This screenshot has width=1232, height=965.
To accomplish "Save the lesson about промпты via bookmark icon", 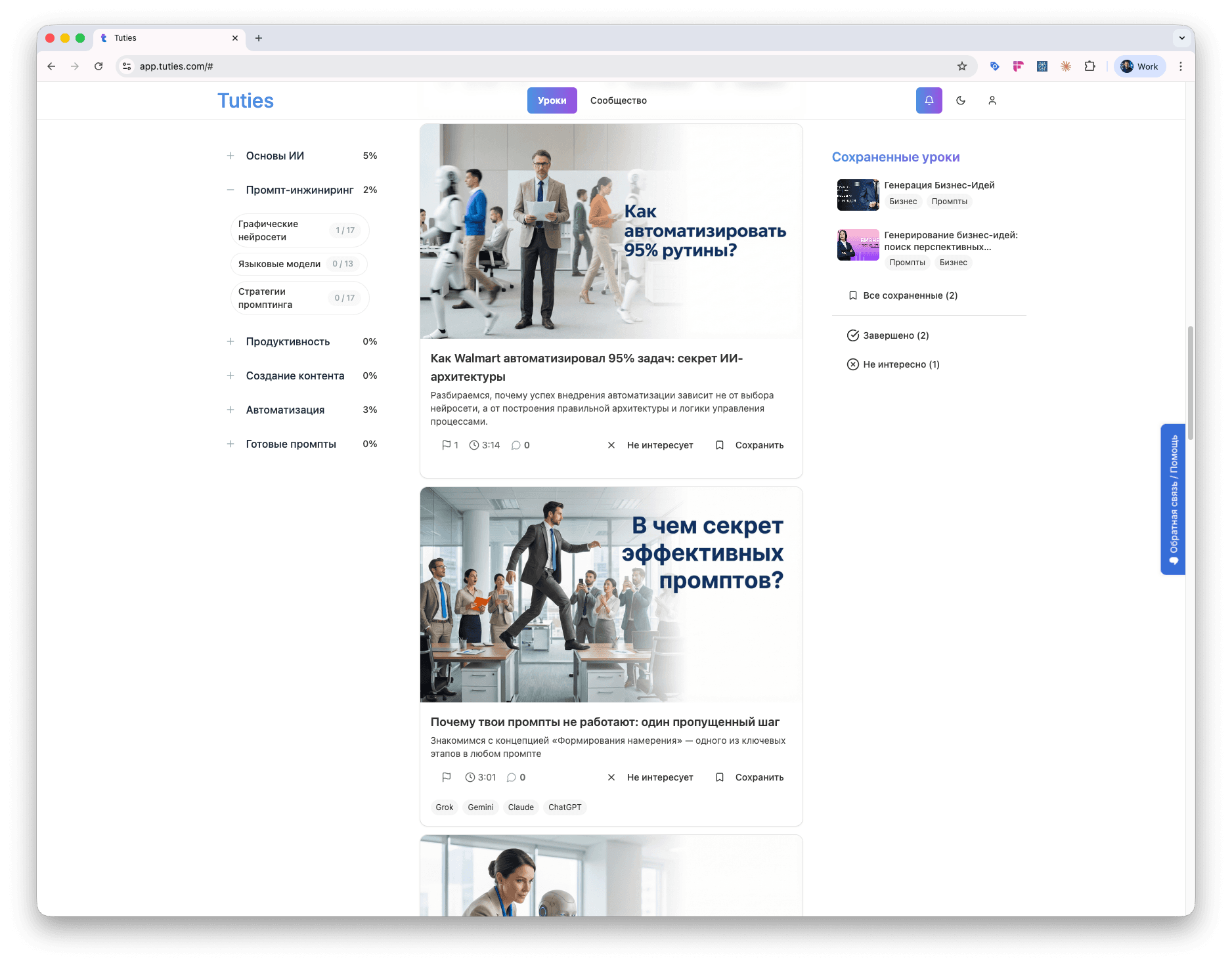I will (720, 777).
